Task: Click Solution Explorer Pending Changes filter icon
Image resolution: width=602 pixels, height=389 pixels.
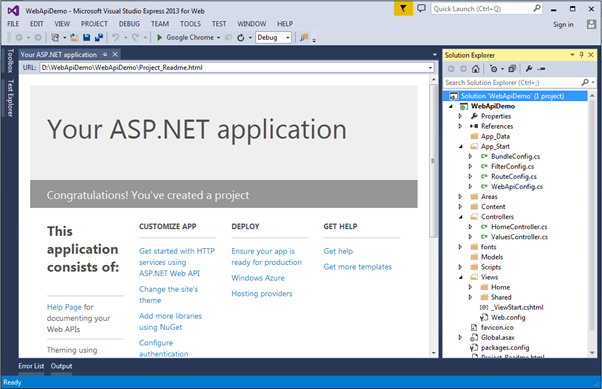Action: (x=493, y=69)
